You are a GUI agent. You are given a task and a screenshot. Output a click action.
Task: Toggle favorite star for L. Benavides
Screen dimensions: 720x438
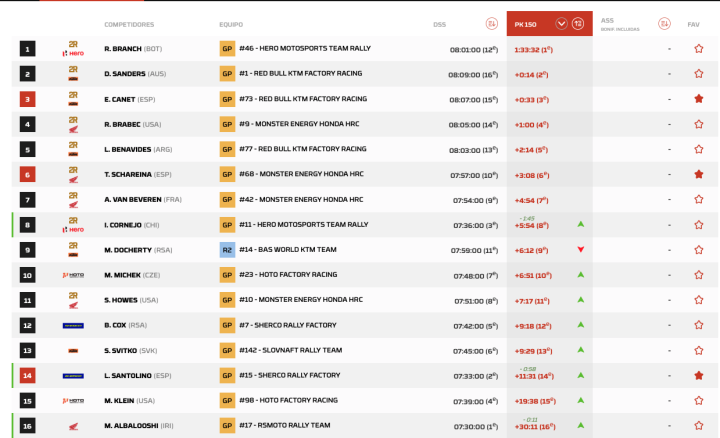click(698, 149)
